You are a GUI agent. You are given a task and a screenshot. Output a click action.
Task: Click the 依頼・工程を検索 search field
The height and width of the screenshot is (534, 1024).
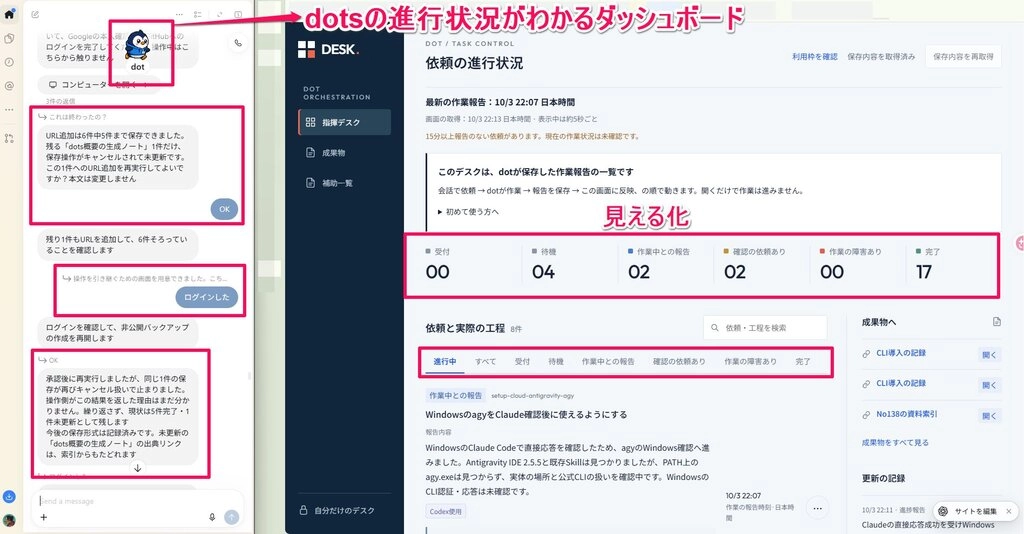tap(765, 328)
